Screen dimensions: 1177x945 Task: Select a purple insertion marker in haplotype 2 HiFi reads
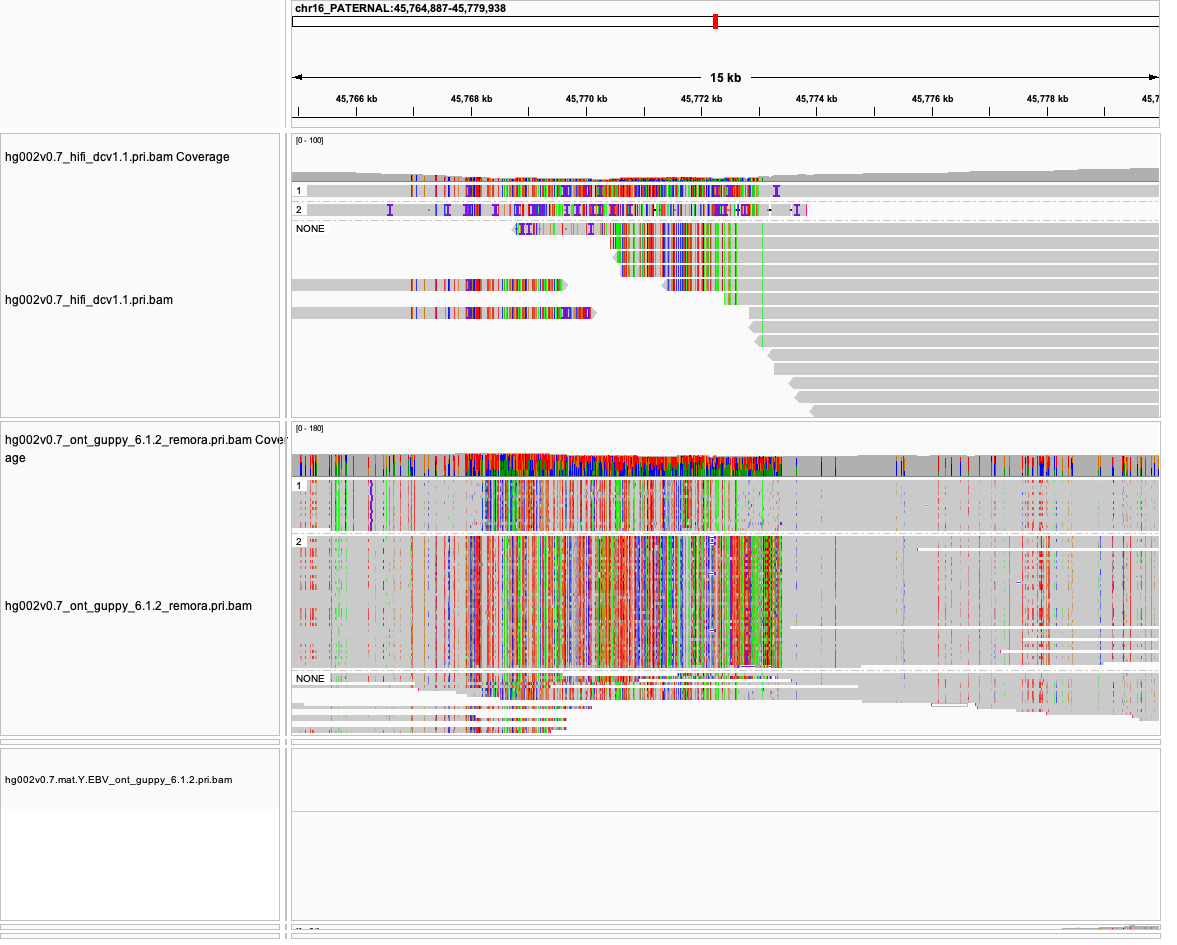(x=388, y=208)
